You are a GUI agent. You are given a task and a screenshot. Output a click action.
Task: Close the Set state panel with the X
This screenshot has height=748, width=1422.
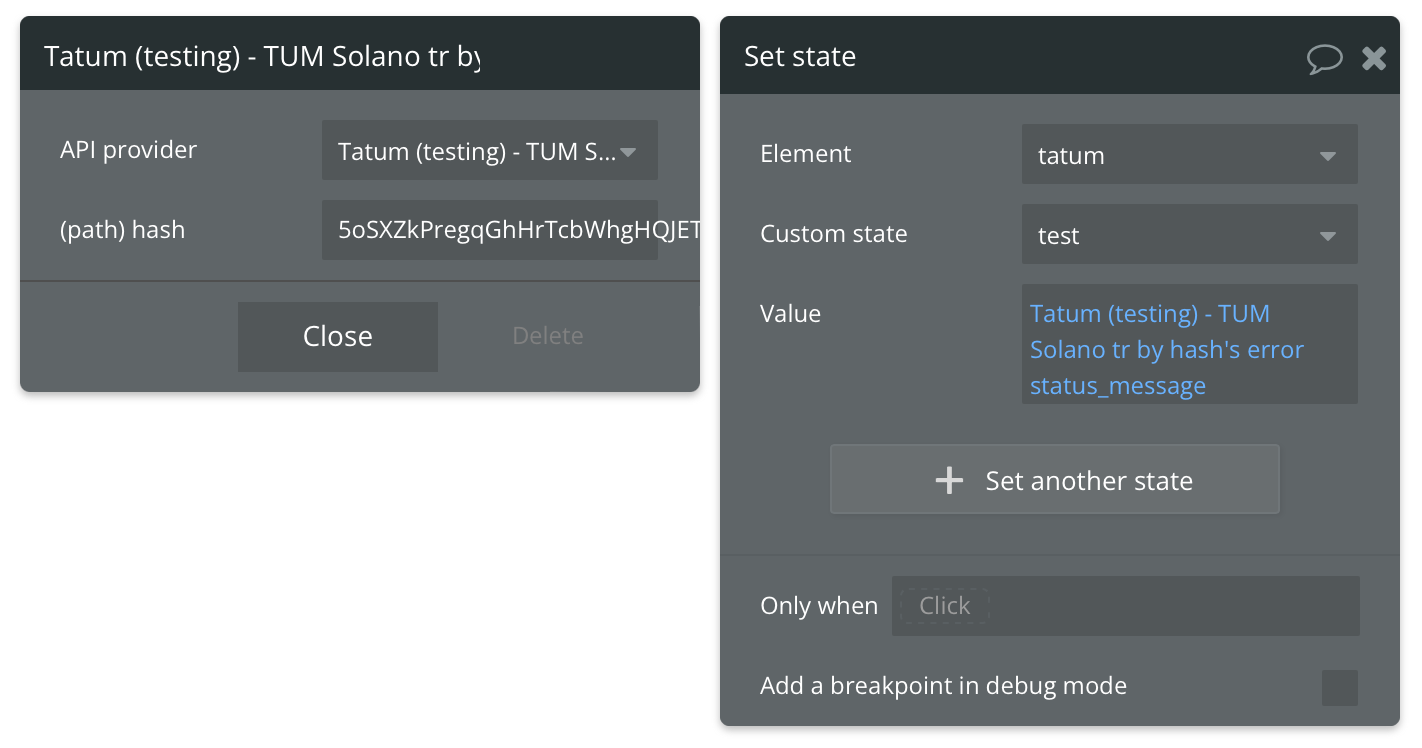[1374, 58]
